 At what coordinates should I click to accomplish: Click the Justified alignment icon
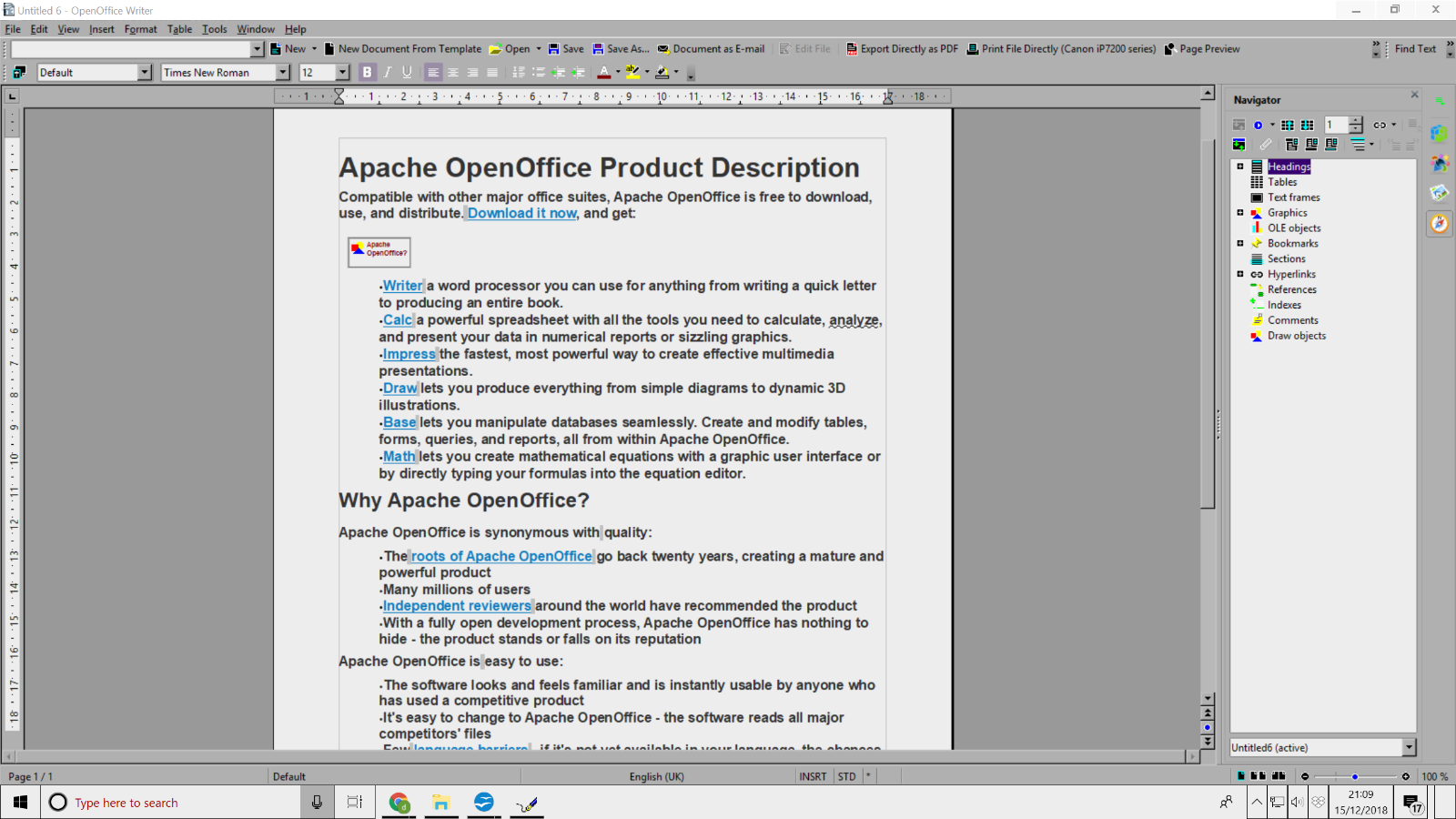[x=492, y=73]
